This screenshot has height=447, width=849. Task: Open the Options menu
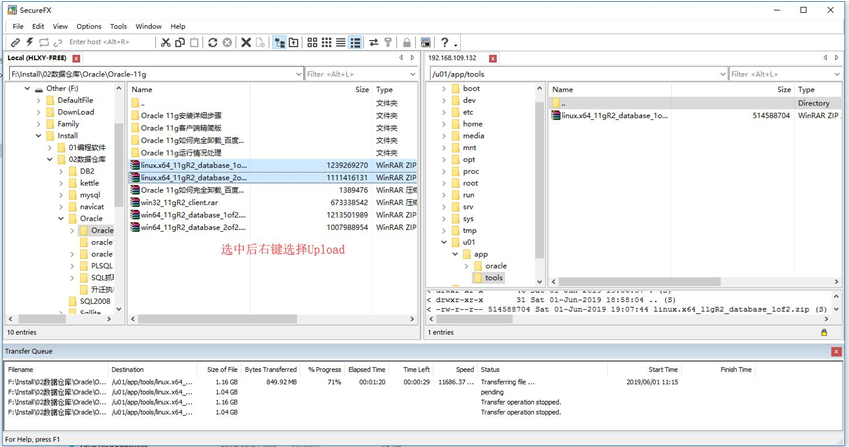coord(89,26)
